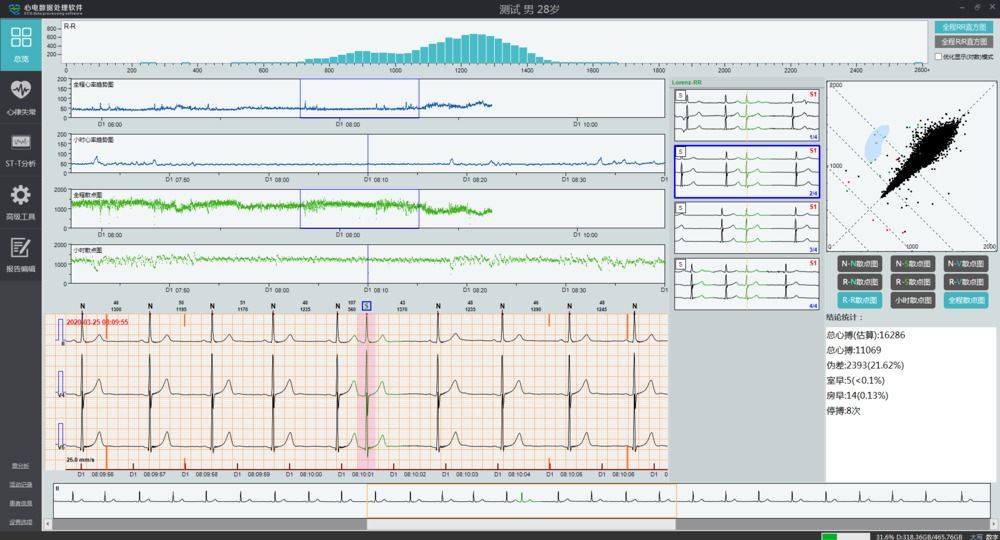
Task: Click the teal 全程RR直方图 histogram button
Action: click(x=963, y=27)
